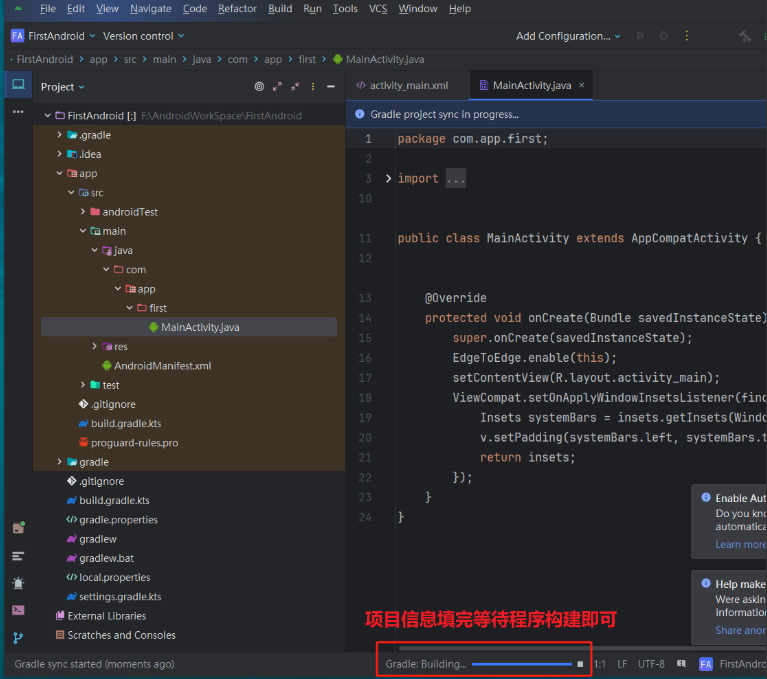This screenshot has height=679, width=767.
Task: Open Add Configuration dropdown
Action: point(568,36)
